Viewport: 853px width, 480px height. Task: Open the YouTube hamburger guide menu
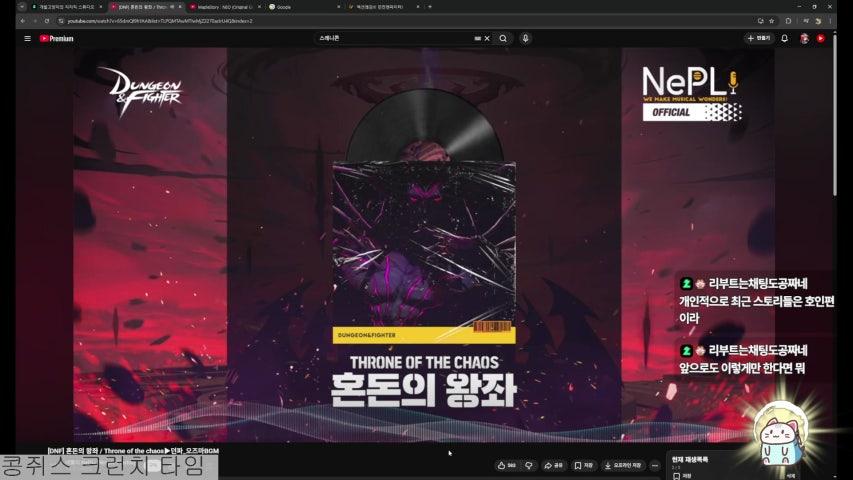(27, 39)
